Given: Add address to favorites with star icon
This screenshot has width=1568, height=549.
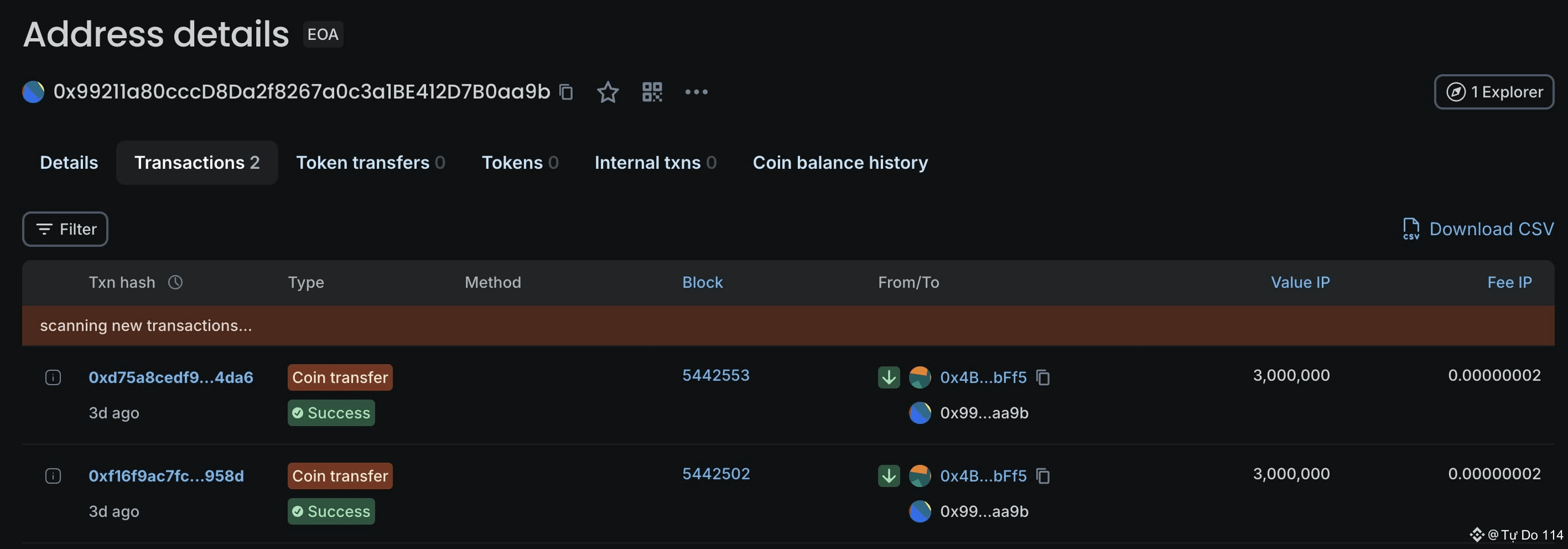Looking at the screenshot, I should [x=608, y=92].
